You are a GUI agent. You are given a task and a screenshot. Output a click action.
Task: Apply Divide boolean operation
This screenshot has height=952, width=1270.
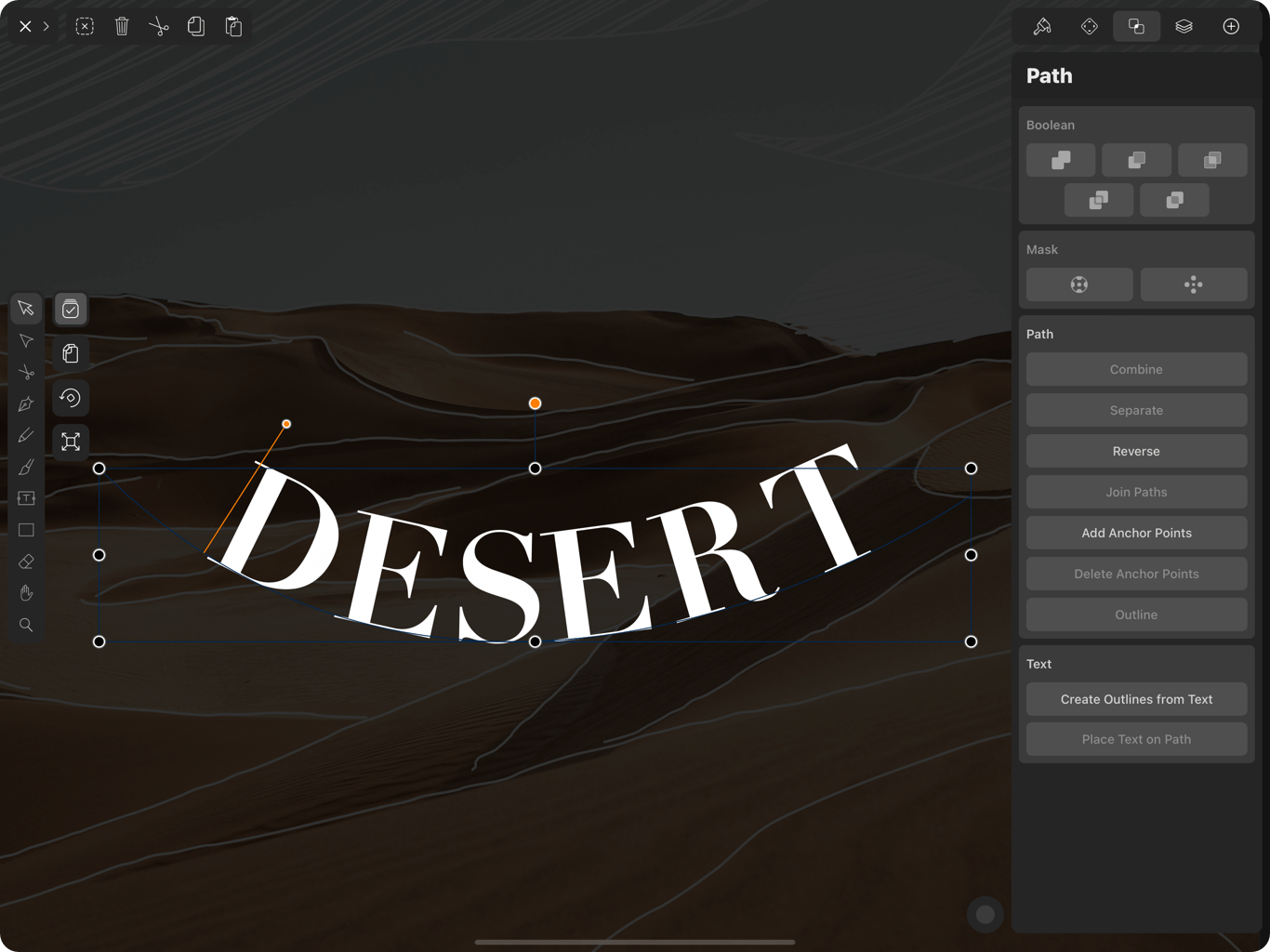(x=1099, y=200)
